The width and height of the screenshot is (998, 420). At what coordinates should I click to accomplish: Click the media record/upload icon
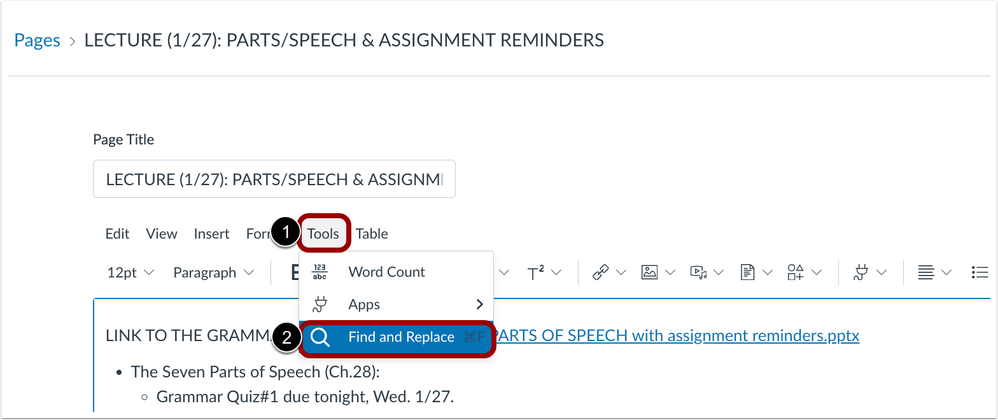point(698,272)
